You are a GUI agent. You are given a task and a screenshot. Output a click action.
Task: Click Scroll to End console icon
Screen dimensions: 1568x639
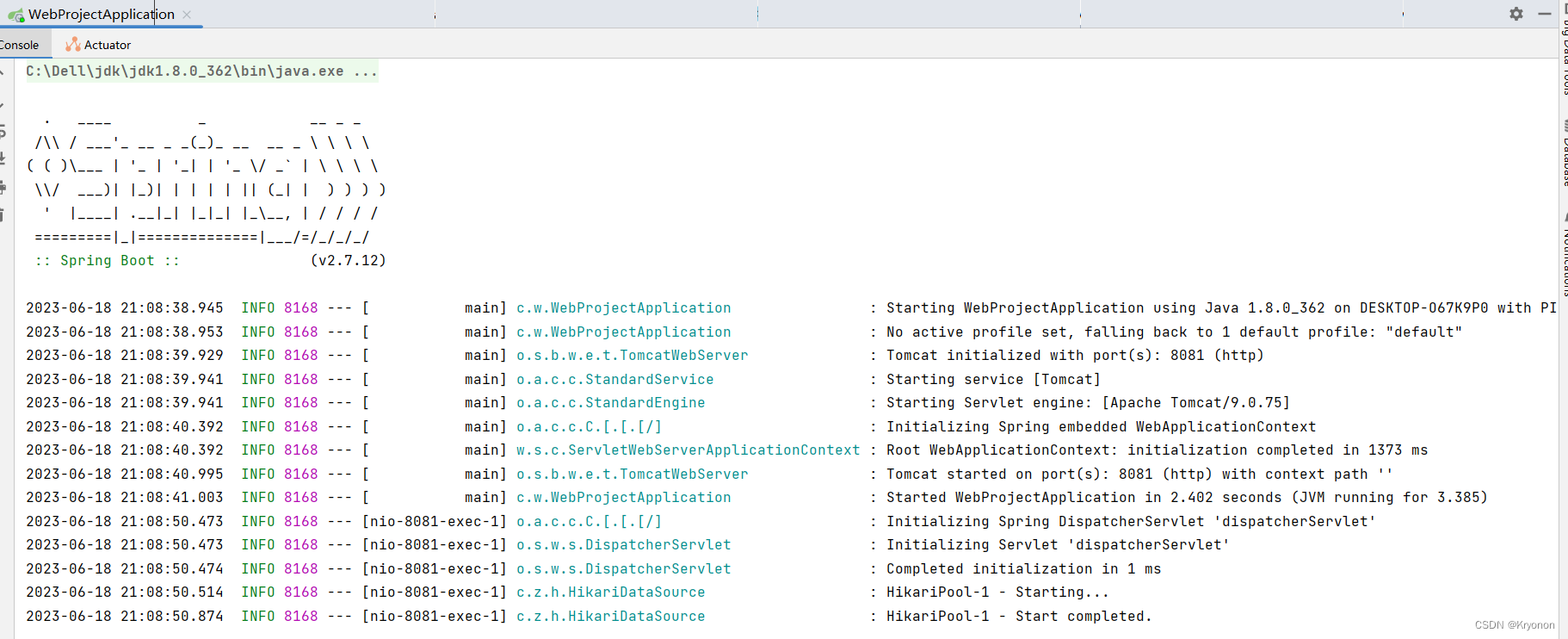[3, 158]
